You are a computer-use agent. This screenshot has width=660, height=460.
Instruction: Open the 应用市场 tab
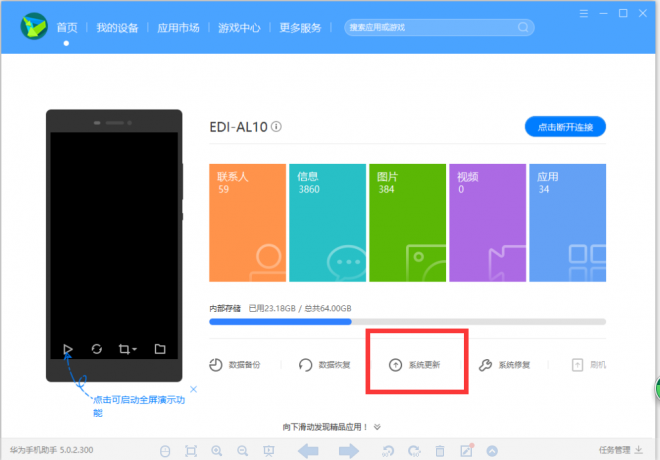tap(178, 28)
